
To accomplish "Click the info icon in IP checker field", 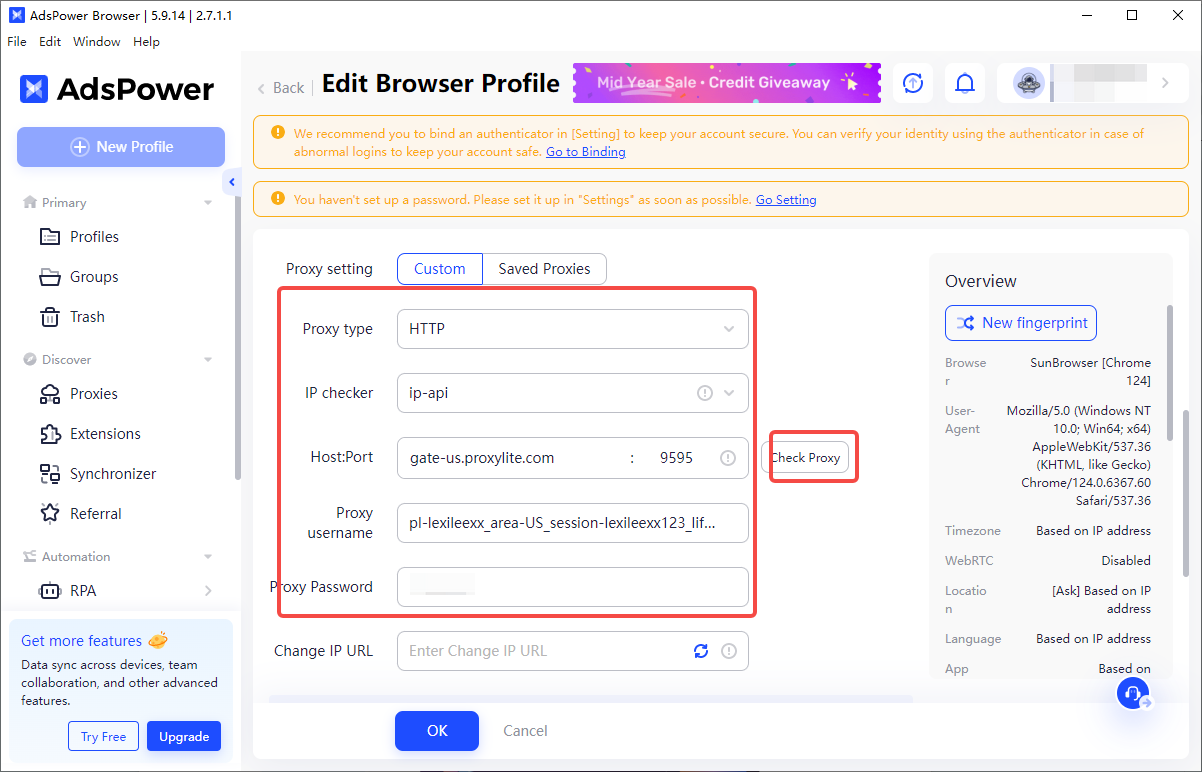I will point(704,393).
